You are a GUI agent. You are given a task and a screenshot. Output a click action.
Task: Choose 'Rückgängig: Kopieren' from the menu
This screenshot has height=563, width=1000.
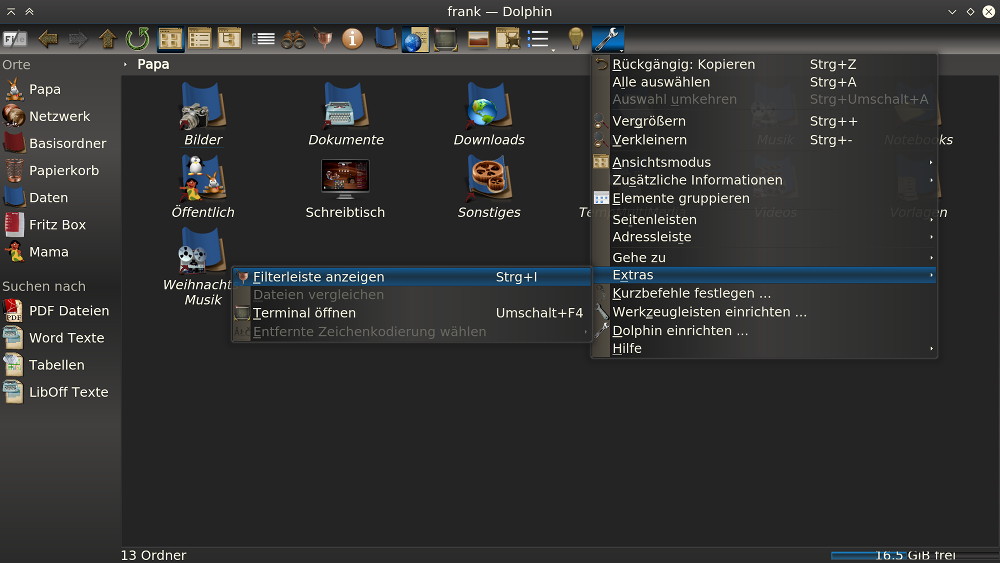pyautogui.click(x=764, y=64)
